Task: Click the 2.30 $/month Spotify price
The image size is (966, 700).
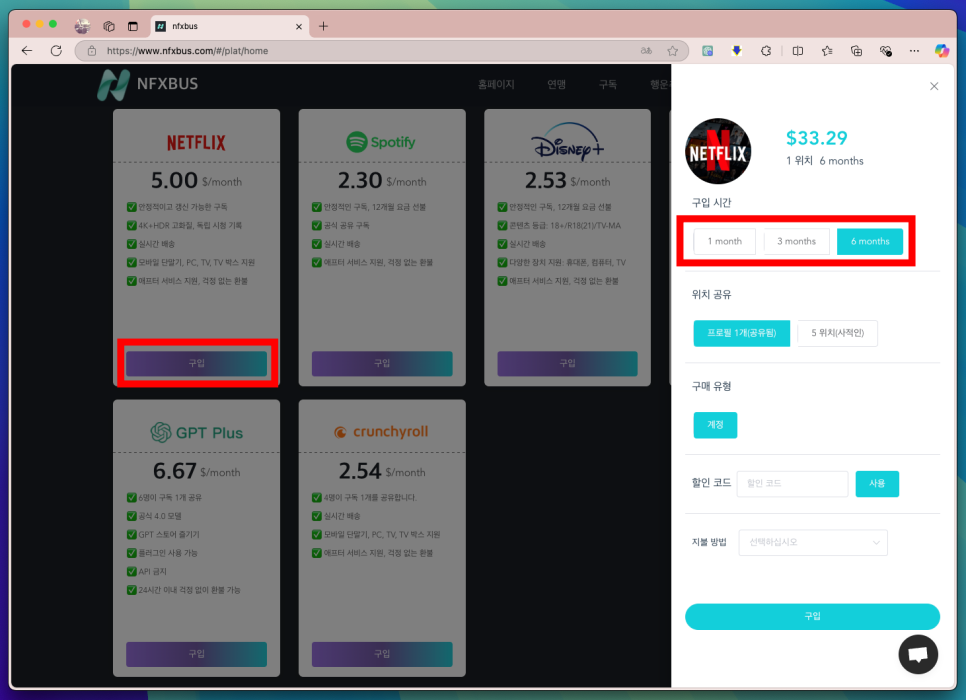Action: tap(382, 181)
